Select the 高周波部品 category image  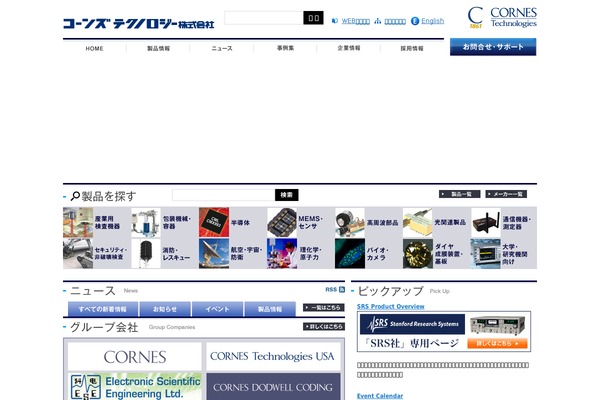pyautogui.click(x=350, y=222)
